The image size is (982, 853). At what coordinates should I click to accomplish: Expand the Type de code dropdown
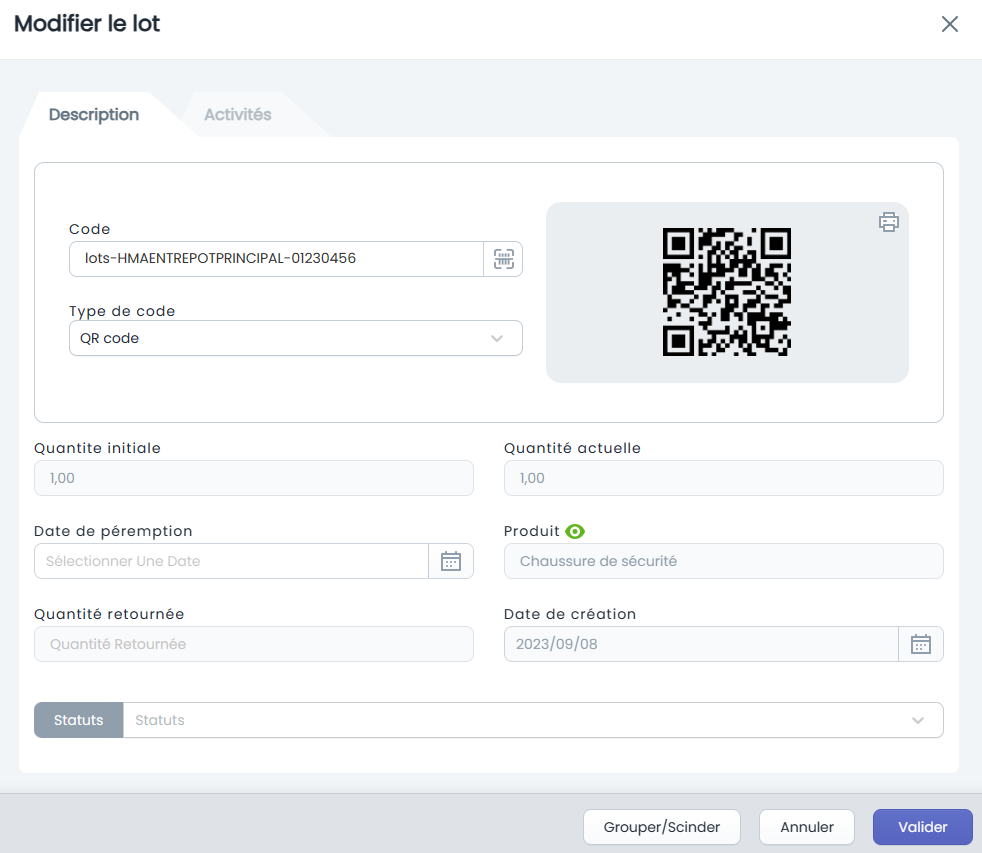click(x=296, y=338)
